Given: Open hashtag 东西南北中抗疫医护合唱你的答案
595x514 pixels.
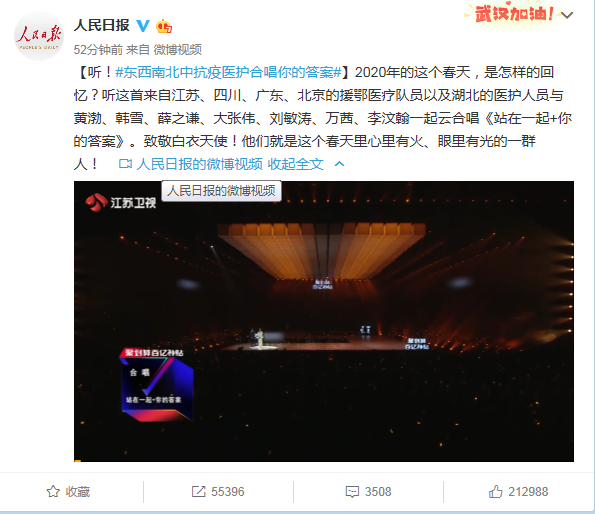Looking at the screenshot, I should coord(228,72).
